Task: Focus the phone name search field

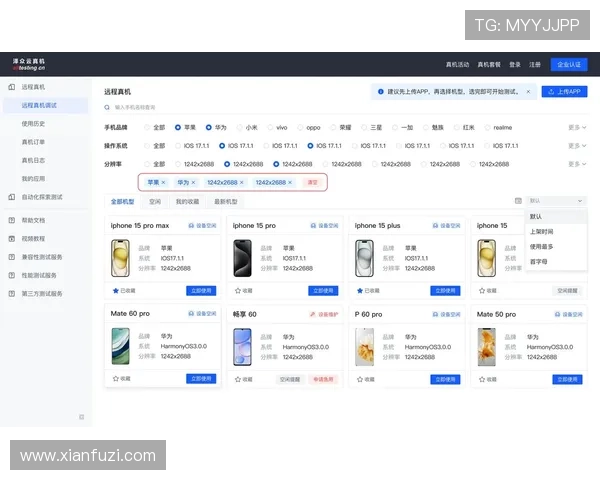Action: coord(346,108)
